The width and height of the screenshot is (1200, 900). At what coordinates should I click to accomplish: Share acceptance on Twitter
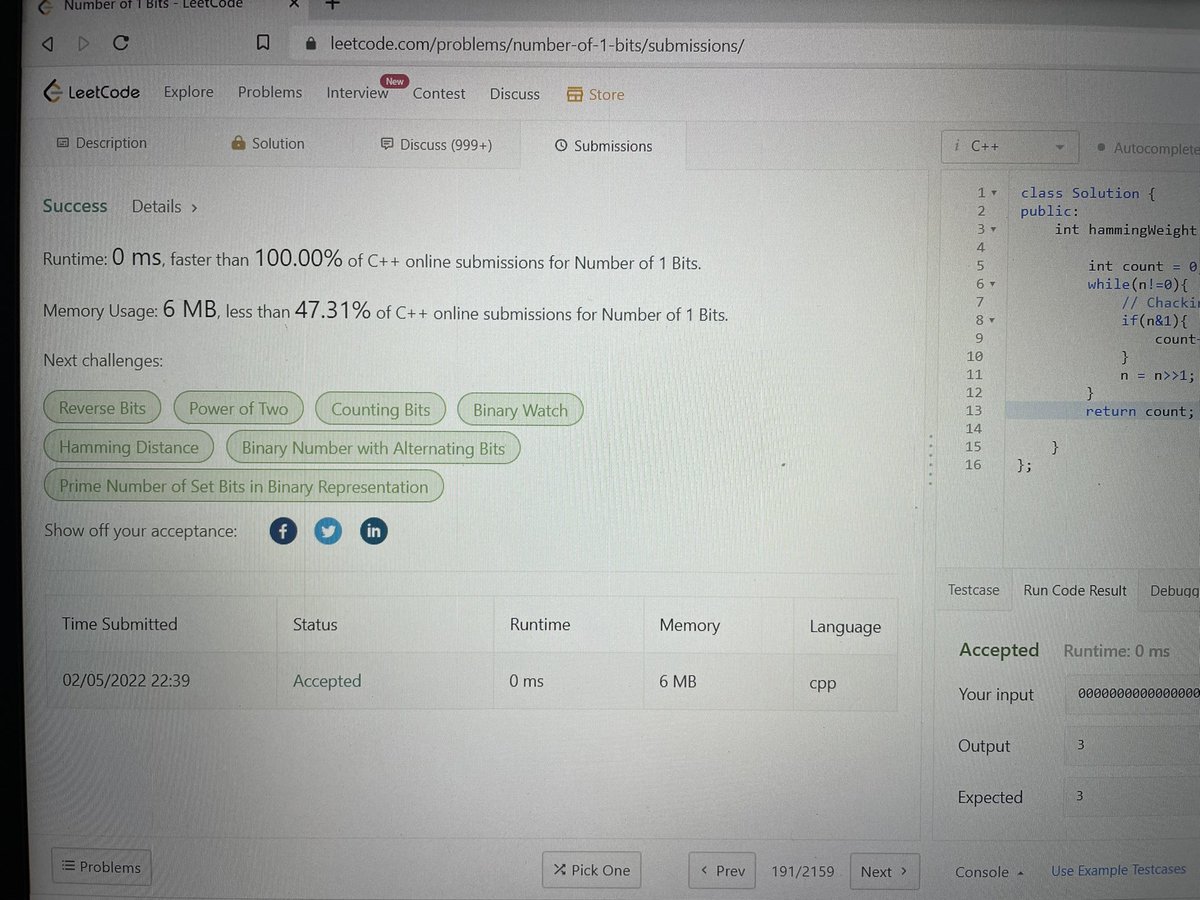pos(328,531)
